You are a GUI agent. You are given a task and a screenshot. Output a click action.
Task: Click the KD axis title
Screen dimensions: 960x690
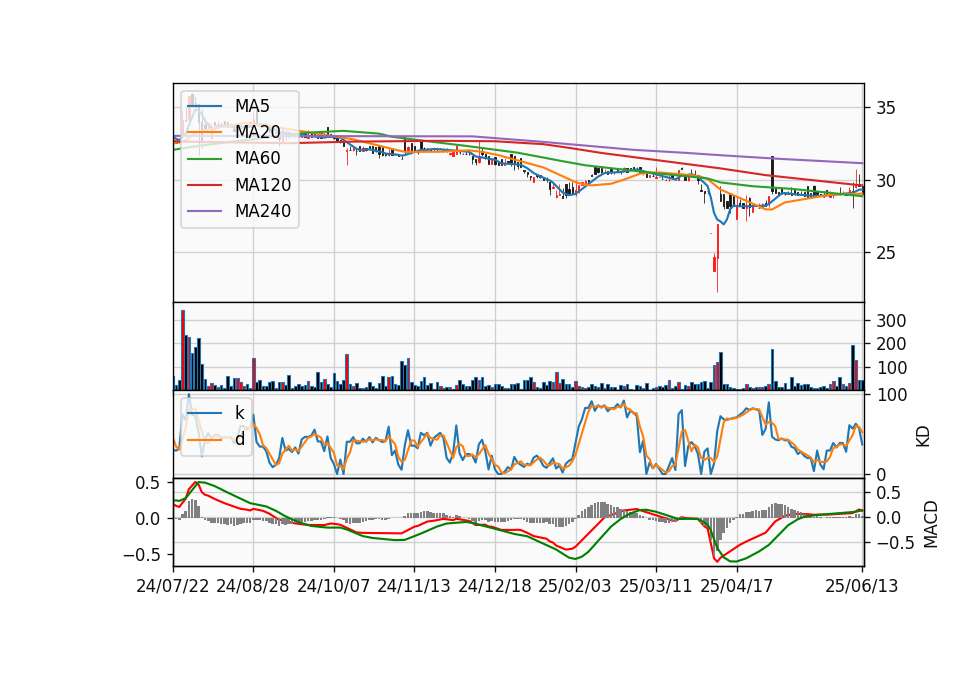pyautogui.click(x=923, y=437)
